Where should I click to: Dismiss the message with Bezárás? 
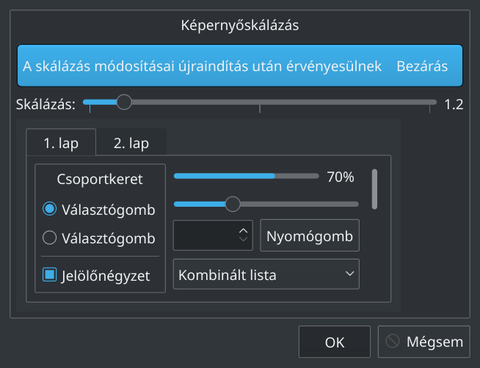(x=422, y=66)
